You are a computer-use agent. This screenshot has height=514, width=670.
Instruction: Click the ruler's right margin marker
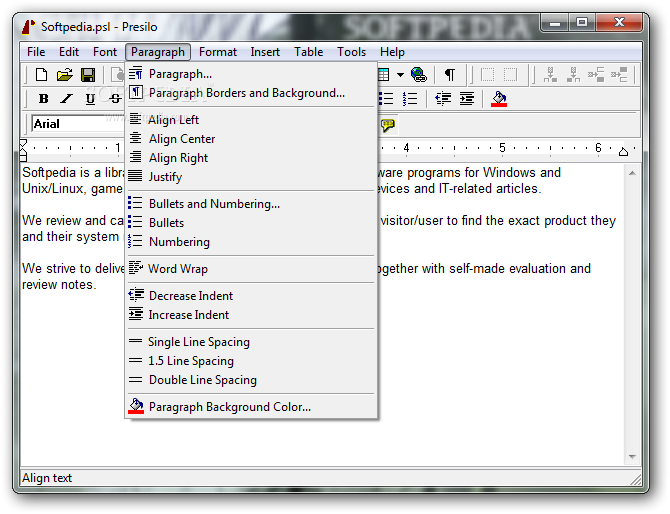[x=623, y=152]
